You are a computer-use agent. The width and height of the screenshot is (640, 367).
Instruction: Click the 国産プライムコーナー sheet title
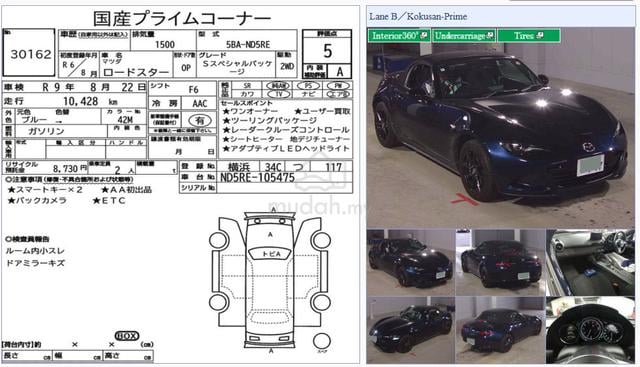[x=182, y=18]
